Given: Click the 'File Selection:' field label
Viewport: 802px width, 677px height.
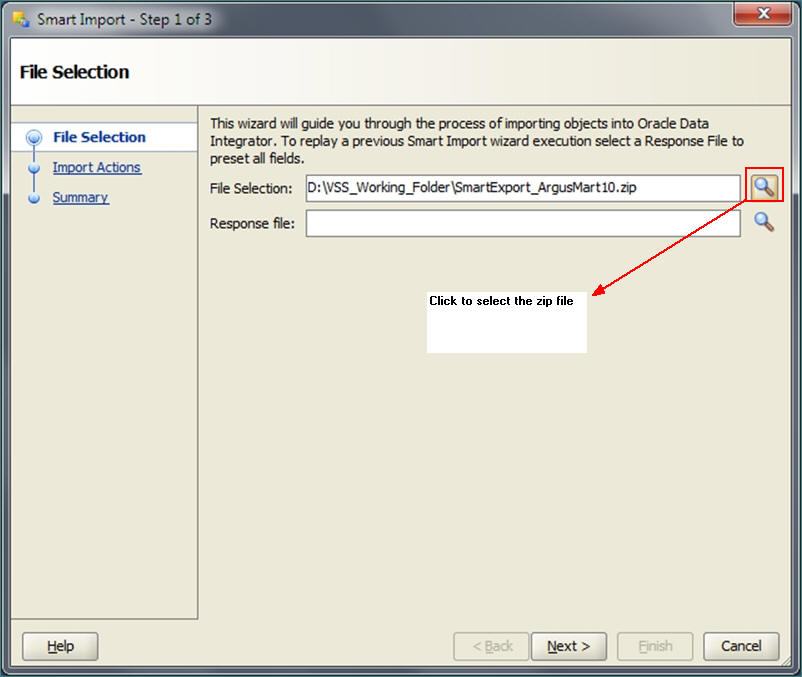Looking at the screenshot, I should [251, 188].
